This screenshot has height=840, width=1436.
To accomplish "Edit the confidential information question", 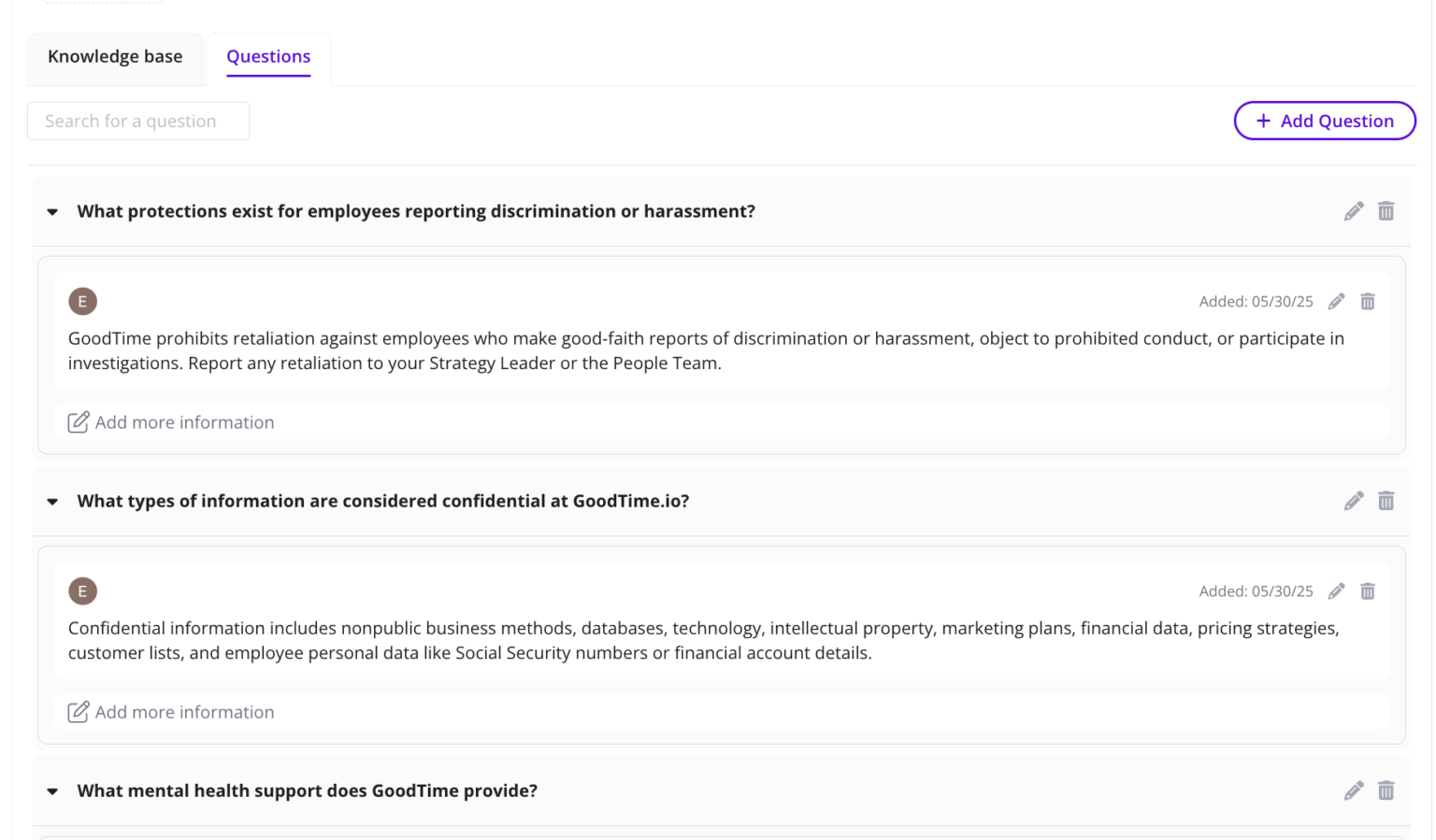I will [1354, 501].
